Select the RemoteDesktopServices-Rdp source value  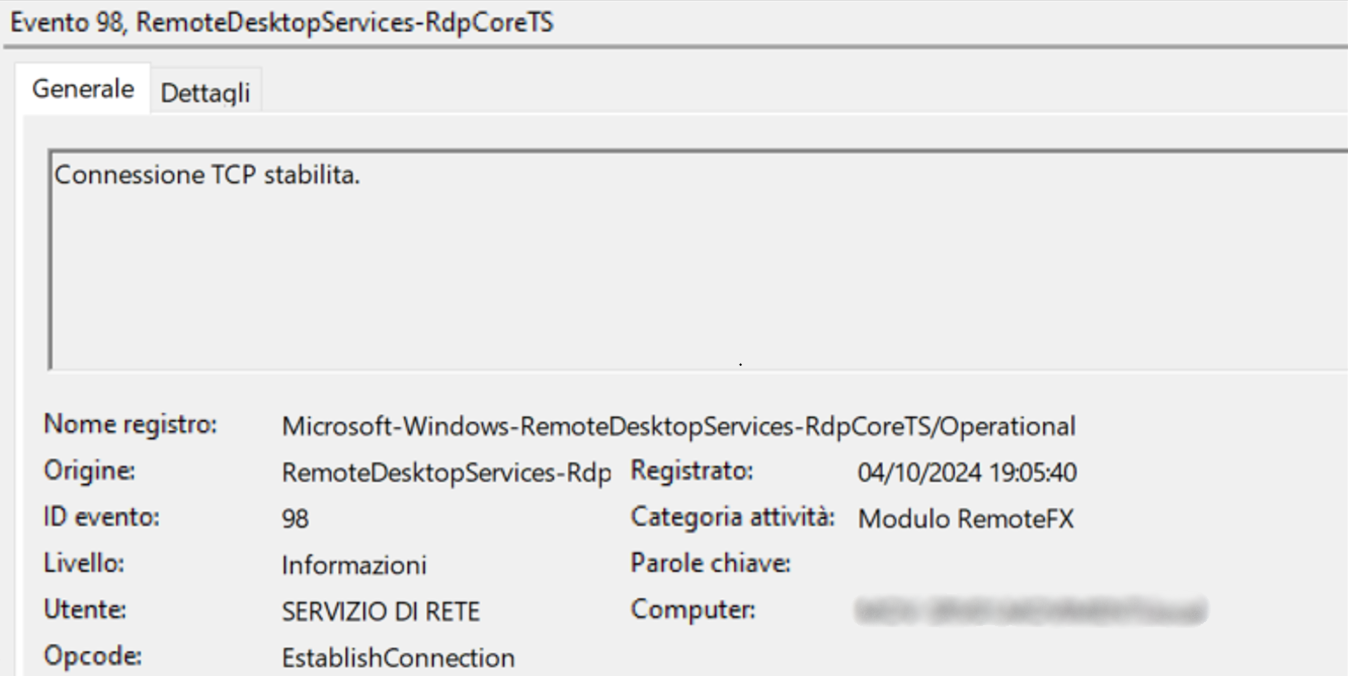tap(446, 473)
